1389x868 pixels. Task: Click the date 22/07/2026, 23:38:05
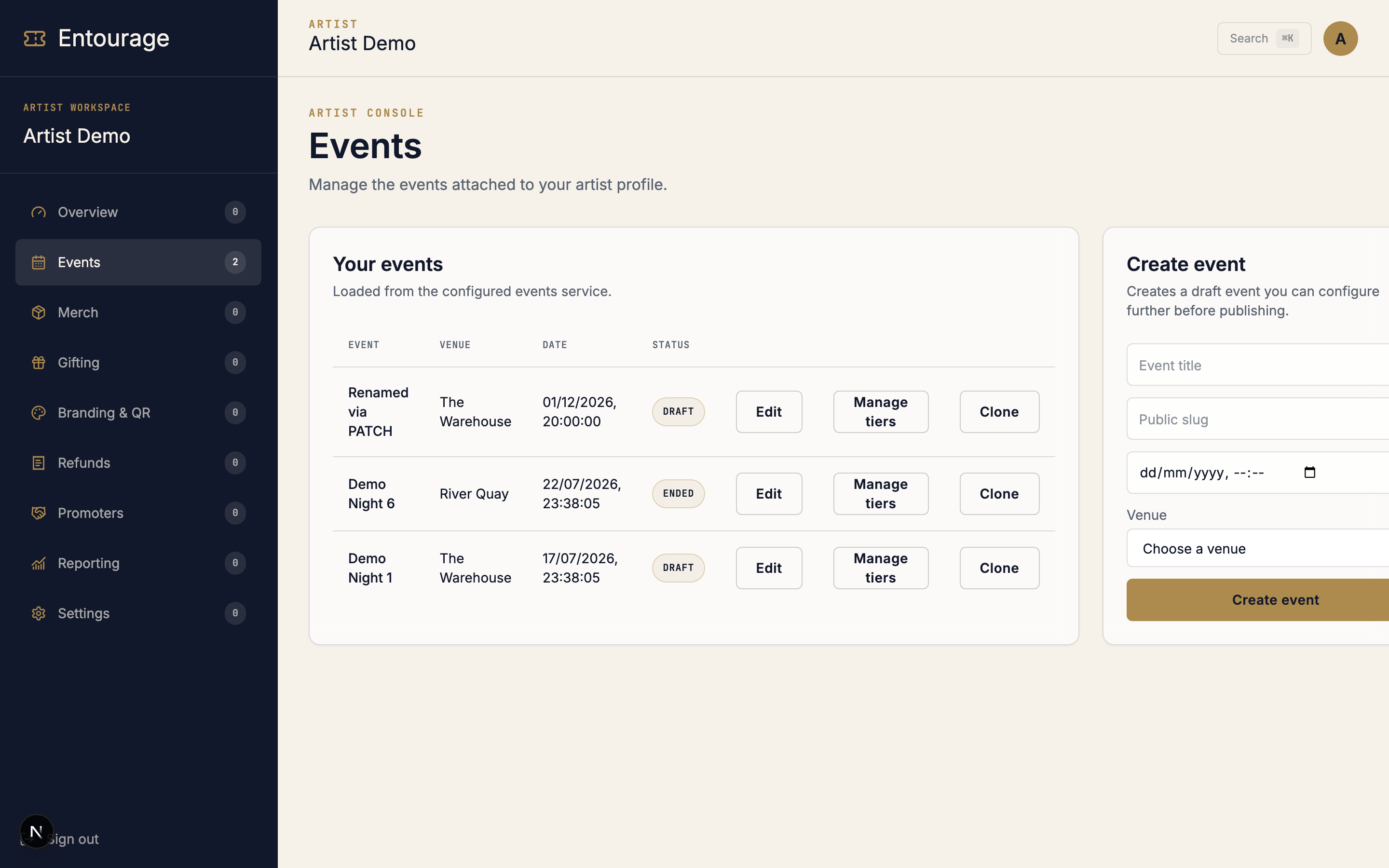[x=582, y=494]
